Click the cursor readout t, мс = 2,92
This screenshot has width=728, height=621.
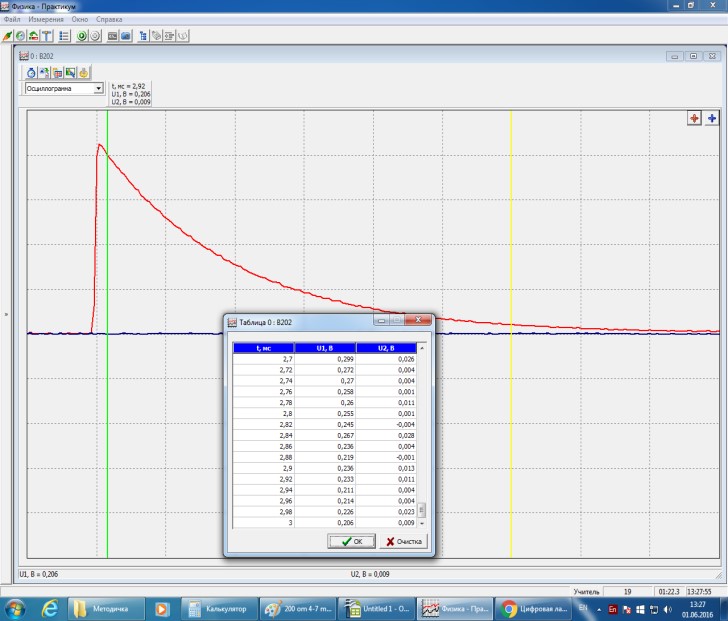coord(128,86)
